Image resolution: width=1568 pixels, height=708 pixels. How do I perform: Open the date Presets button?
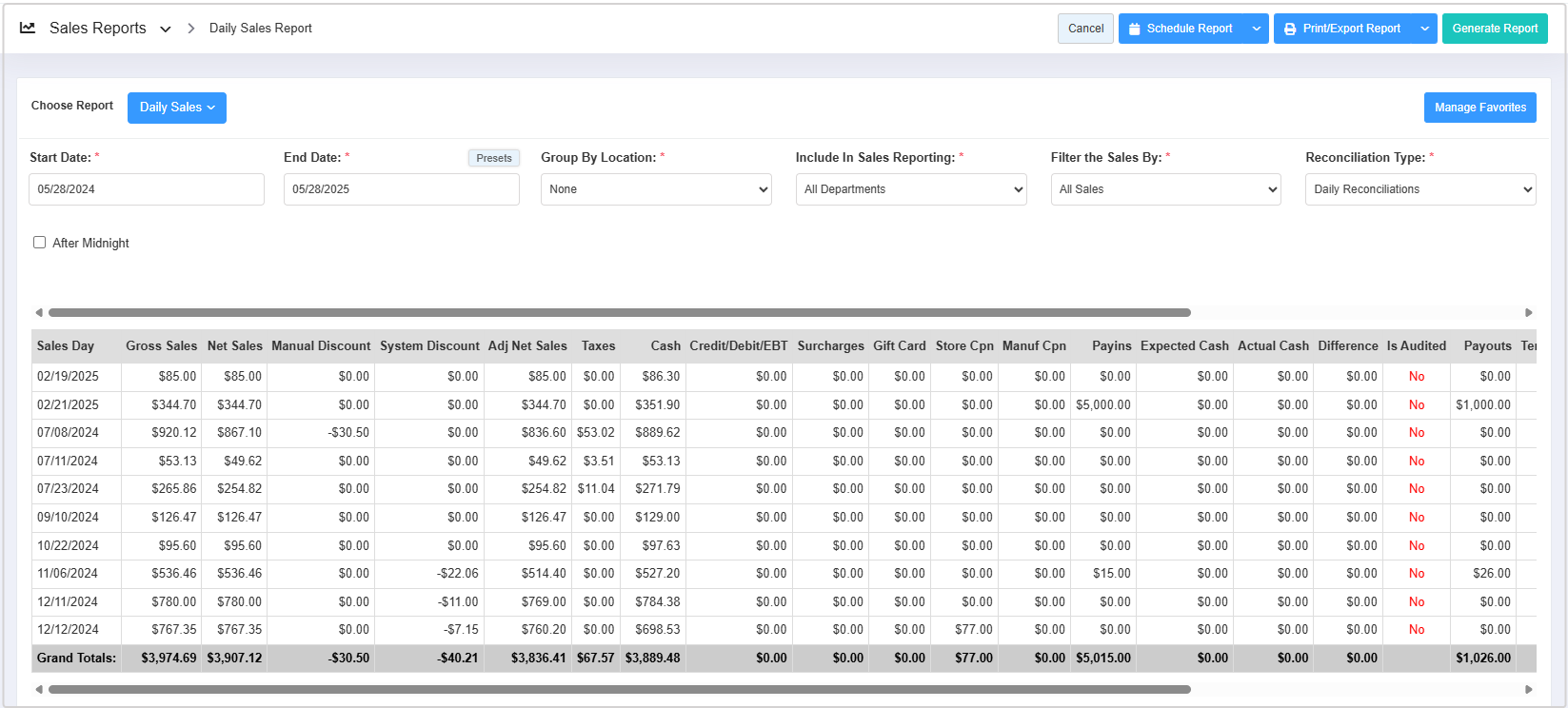[494, 158]
